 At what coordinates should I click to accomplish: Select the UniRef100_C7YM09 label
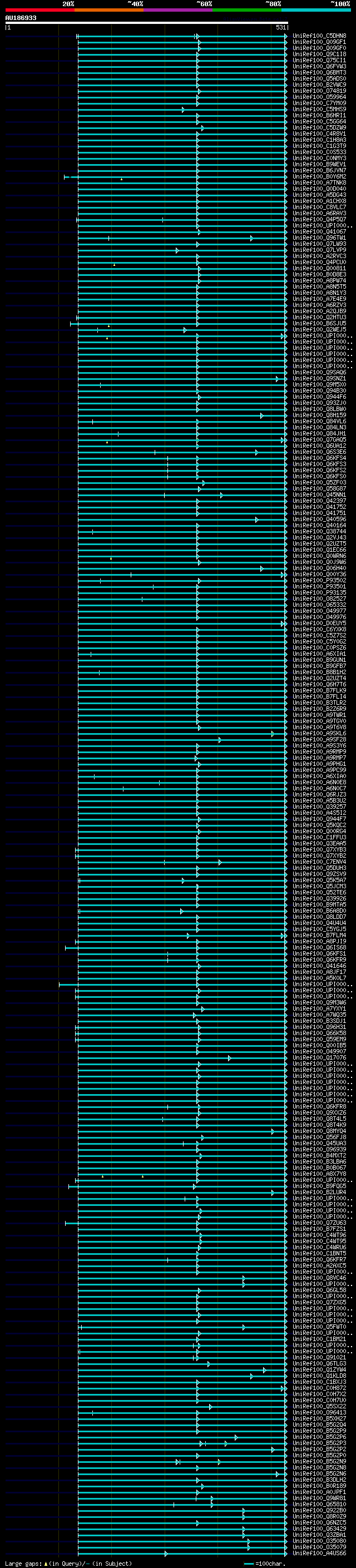[319, 103]
